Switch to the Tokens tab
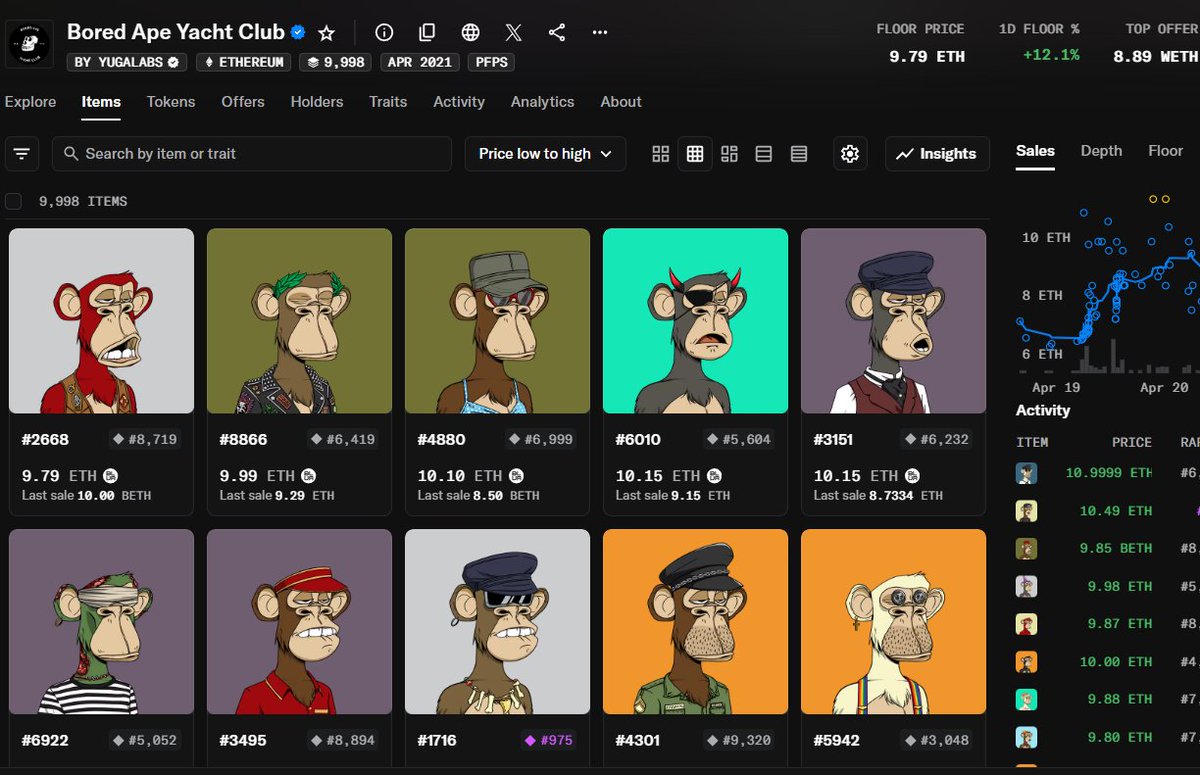This screenshot has width=1200, height=775. pyautogui.click(x=171, y=102)
